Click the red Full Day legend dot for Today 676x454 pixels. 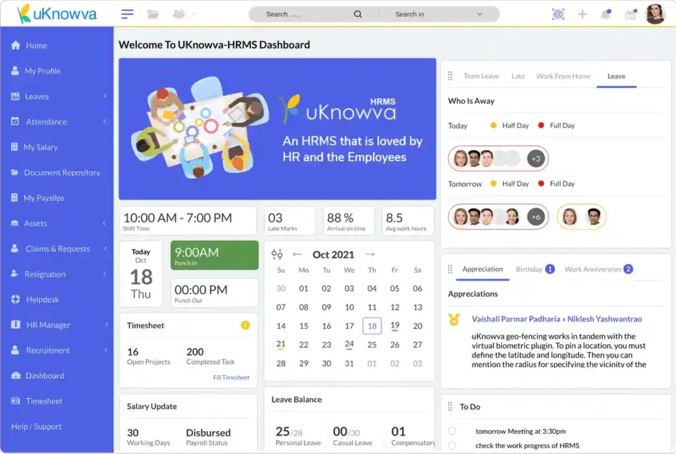tap(541, 126)
